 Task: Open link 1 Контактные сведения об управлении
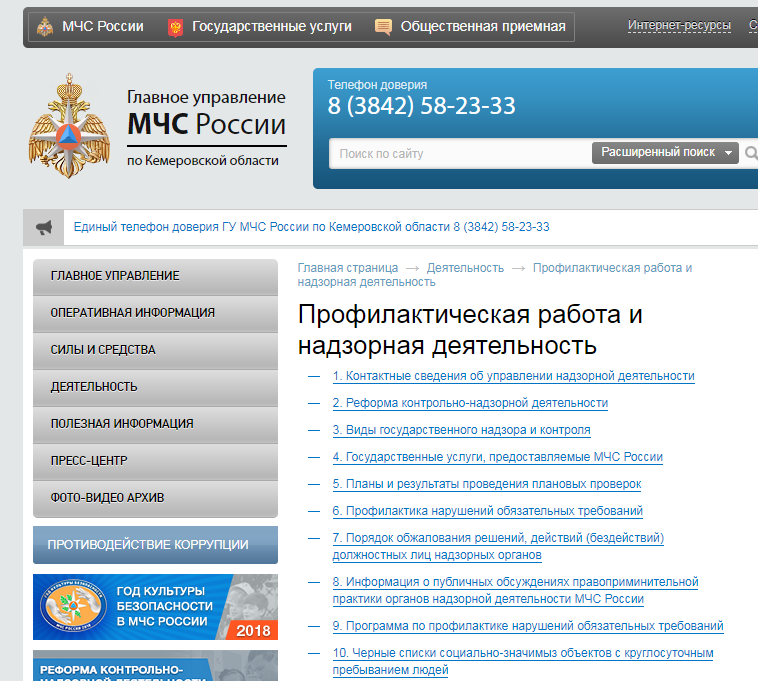[x=513, y=376]
